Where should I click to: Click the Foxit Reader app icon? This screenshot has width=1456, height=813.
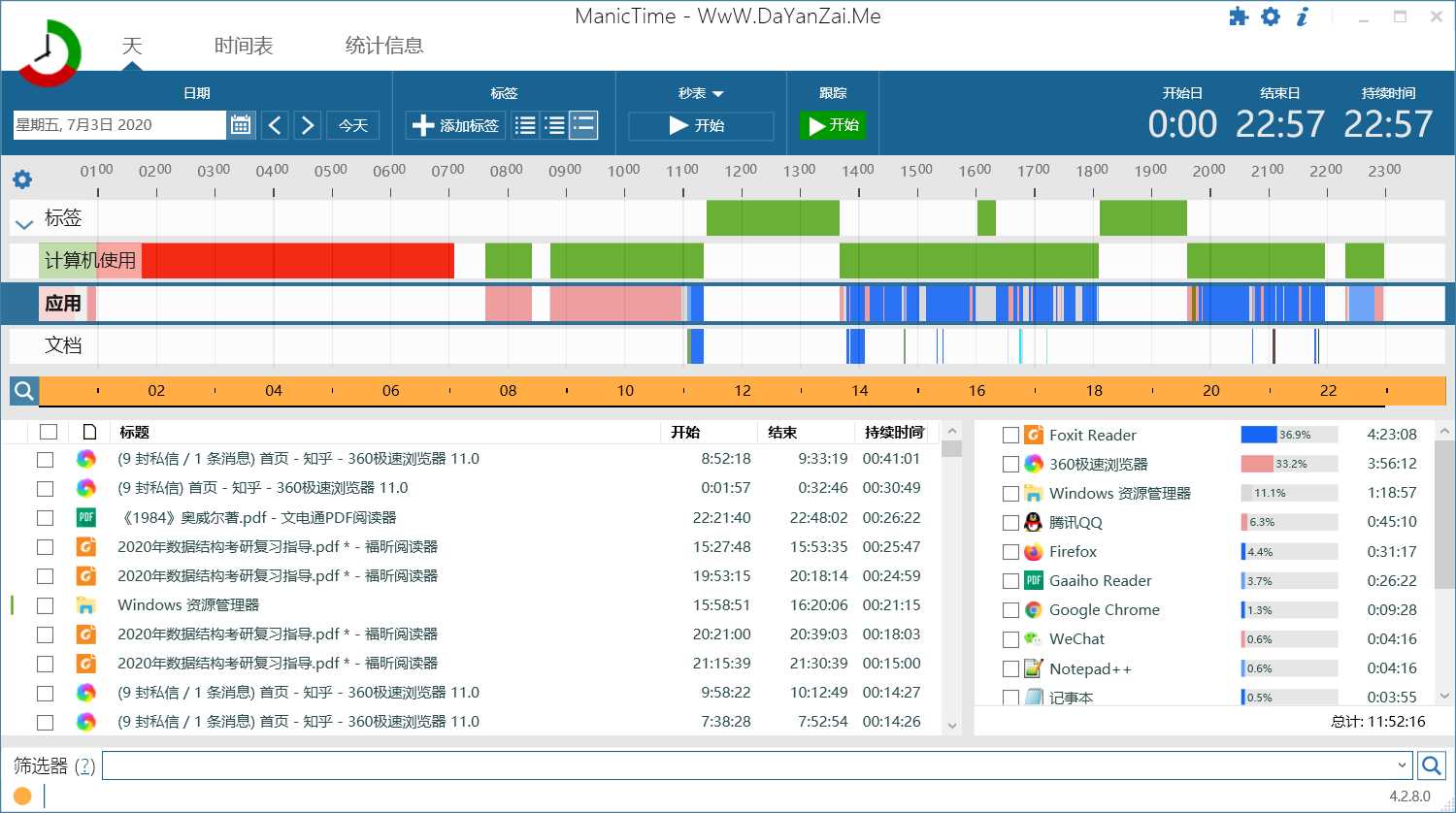coord(1034,435)
